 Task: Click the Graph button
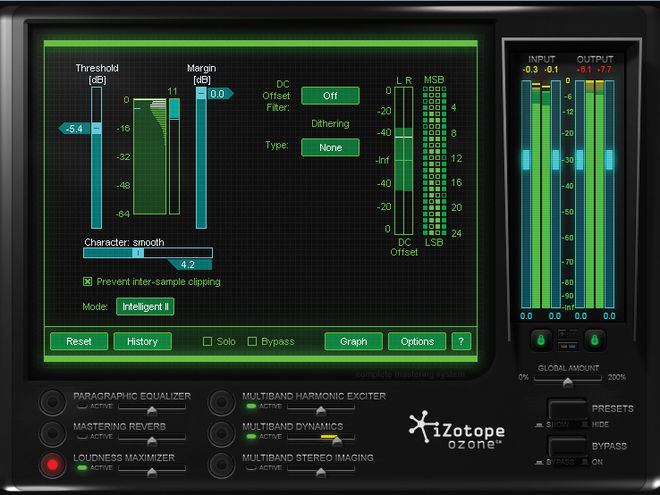pos(354,341)
